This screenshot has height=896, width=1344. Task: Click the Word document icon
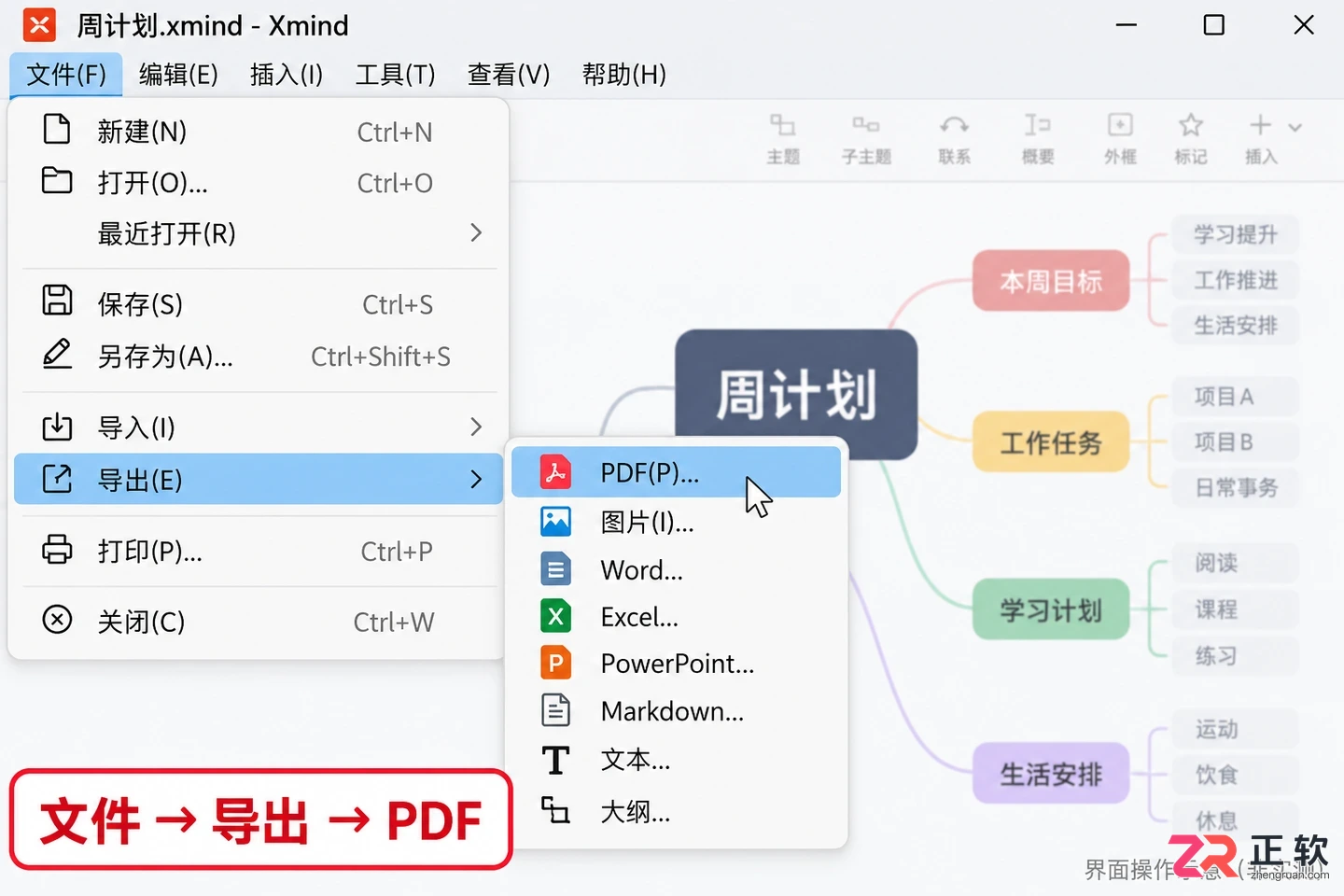click(556, 569)
